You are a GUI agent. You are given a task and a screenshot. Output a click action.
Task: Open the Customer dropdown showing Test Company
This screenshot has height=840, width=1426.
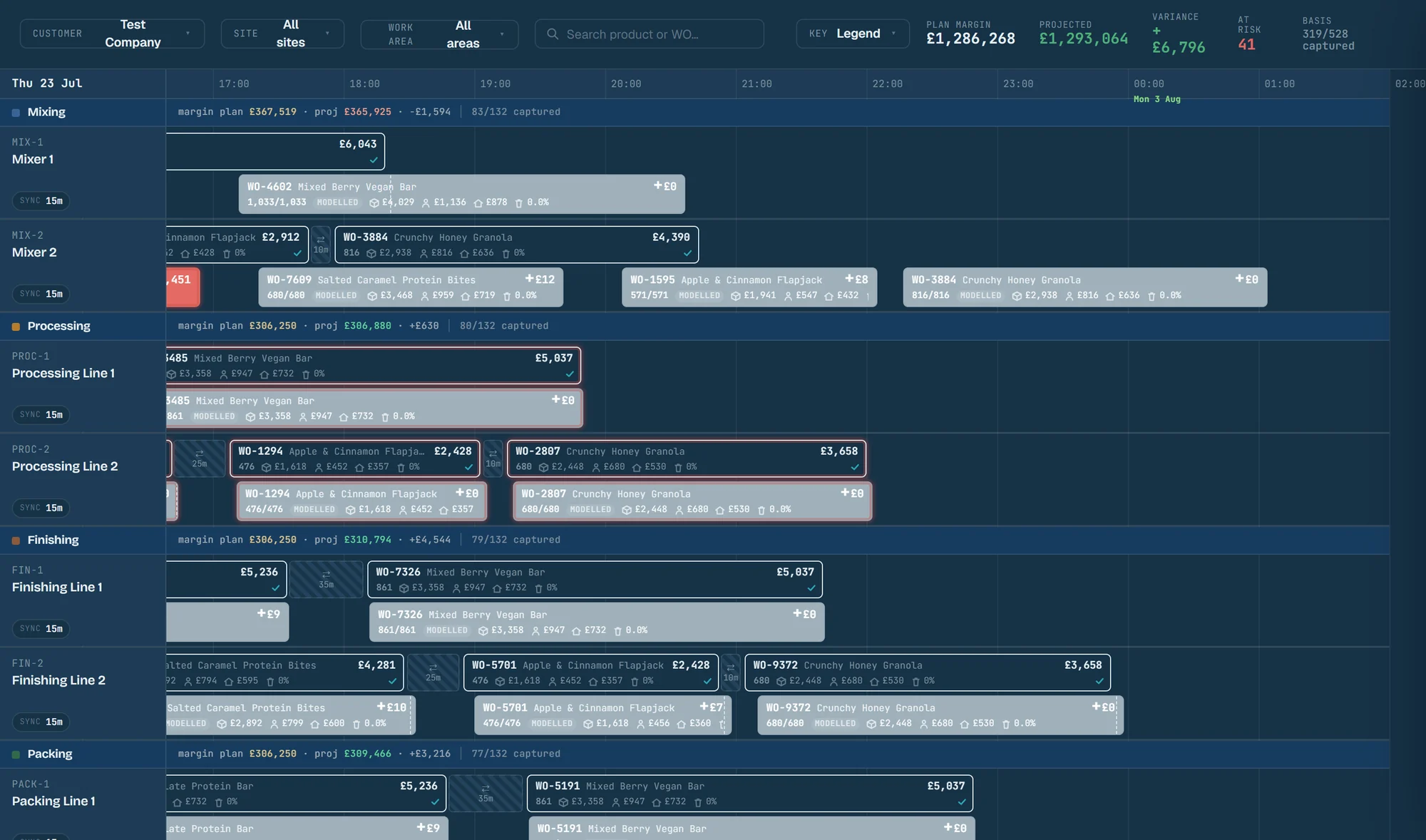coord(113,34)
